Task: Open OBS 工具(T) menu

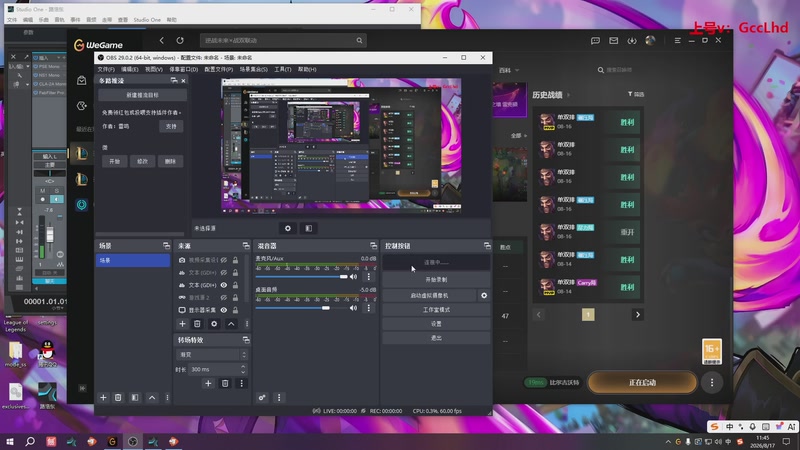Action: pos(283,69)
